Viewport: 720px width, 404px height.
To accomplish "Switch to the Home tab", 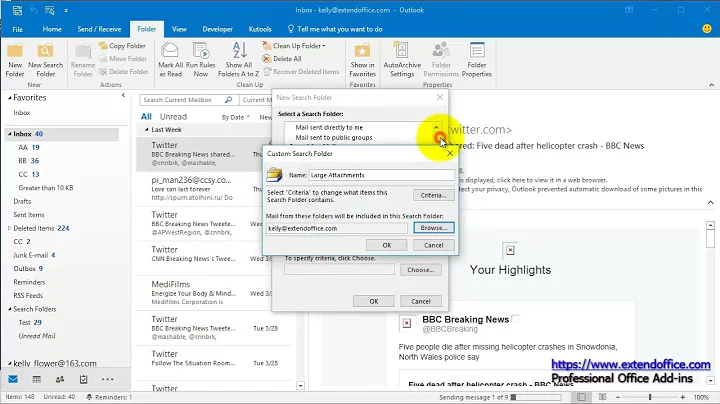I will [52, 29].
